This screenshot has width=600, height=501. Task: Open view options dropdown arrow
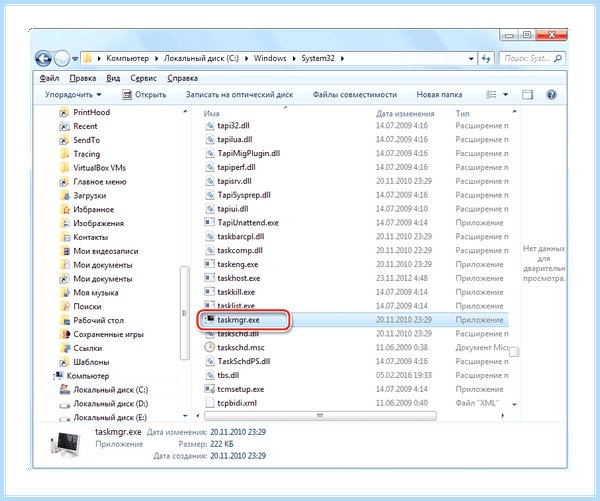pos(505,95)
